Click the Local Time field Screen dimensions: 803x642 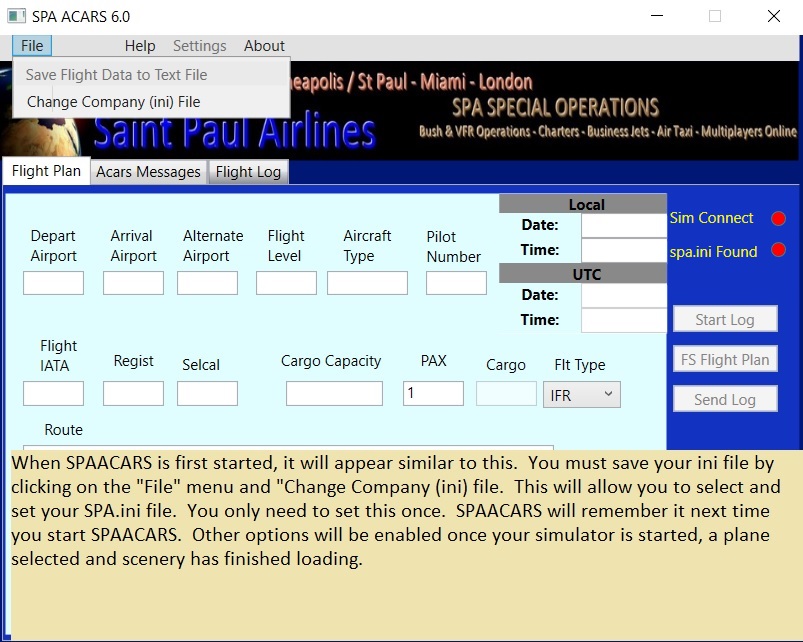624,251
